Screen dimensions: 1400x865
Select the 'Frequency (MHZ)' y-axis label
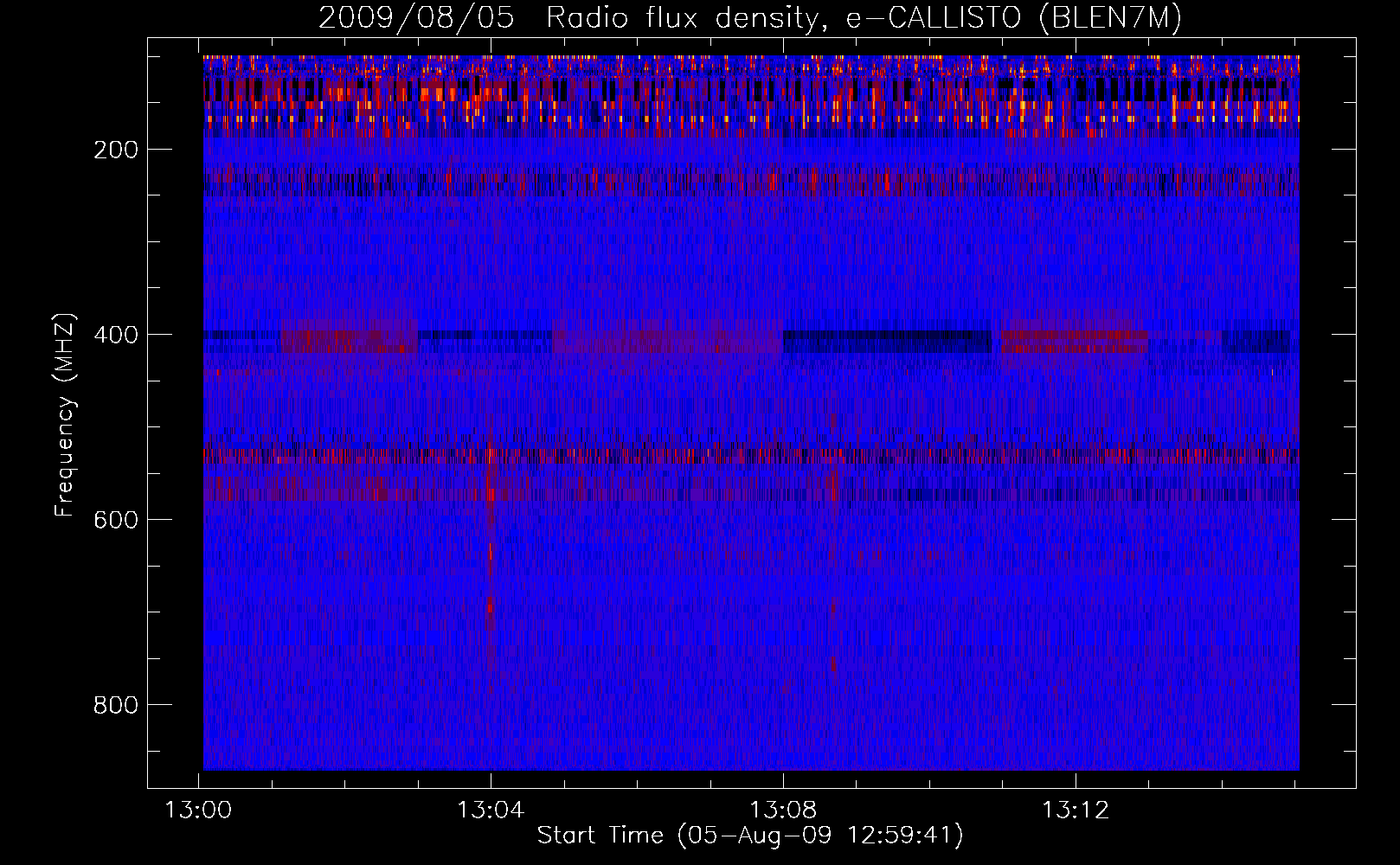[x=65, y=414]
